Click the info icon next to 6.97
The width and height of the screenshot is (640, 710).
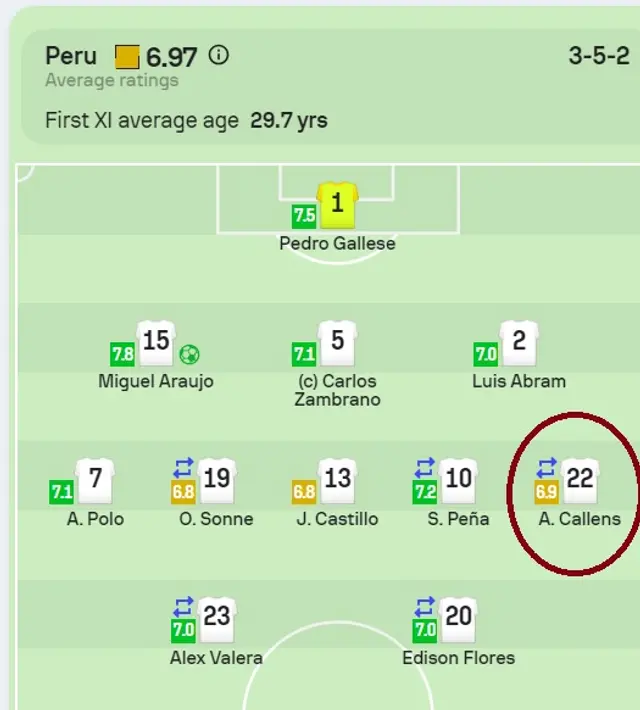pos(218,55)
